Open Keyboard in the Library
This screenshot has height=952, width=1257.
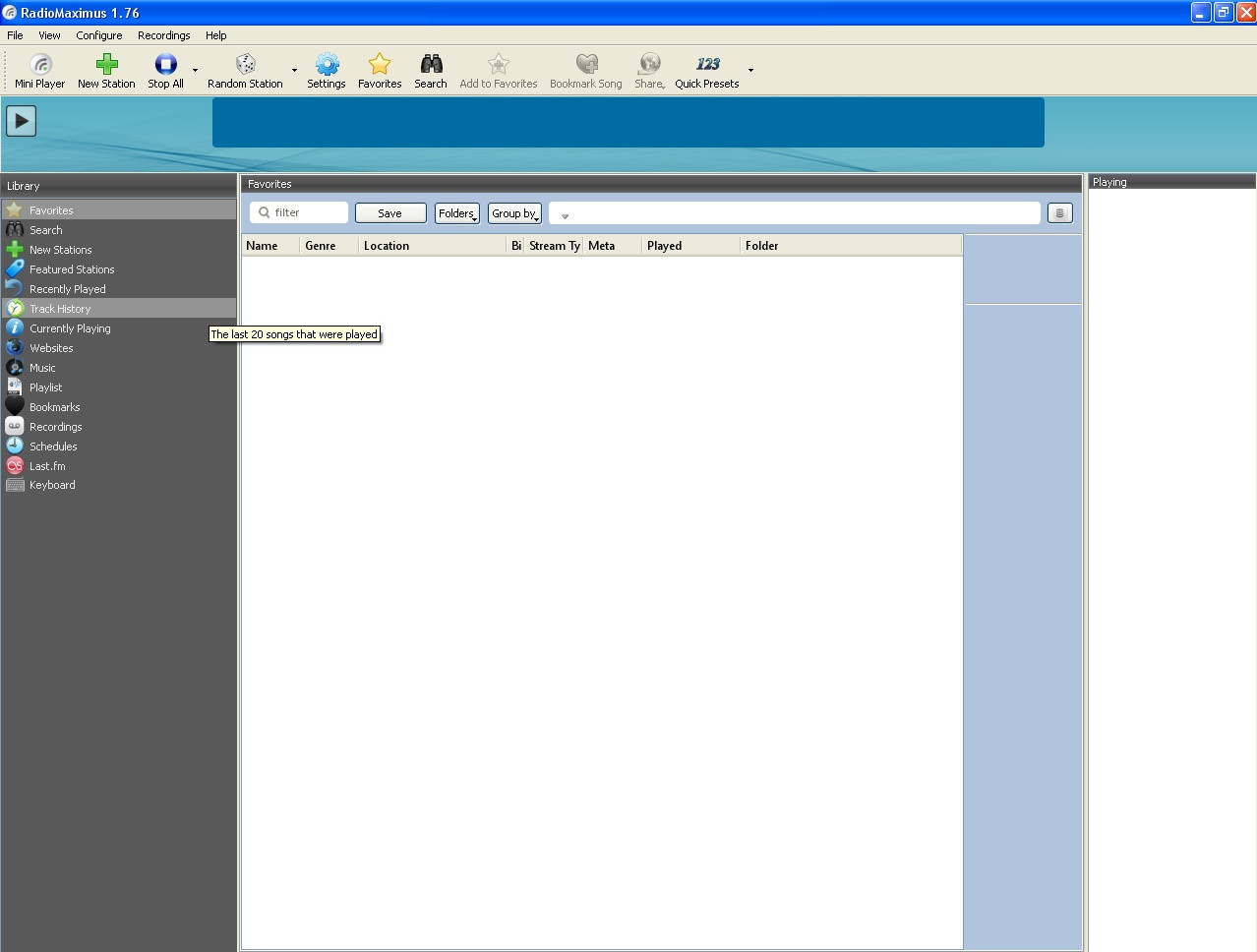118,485
